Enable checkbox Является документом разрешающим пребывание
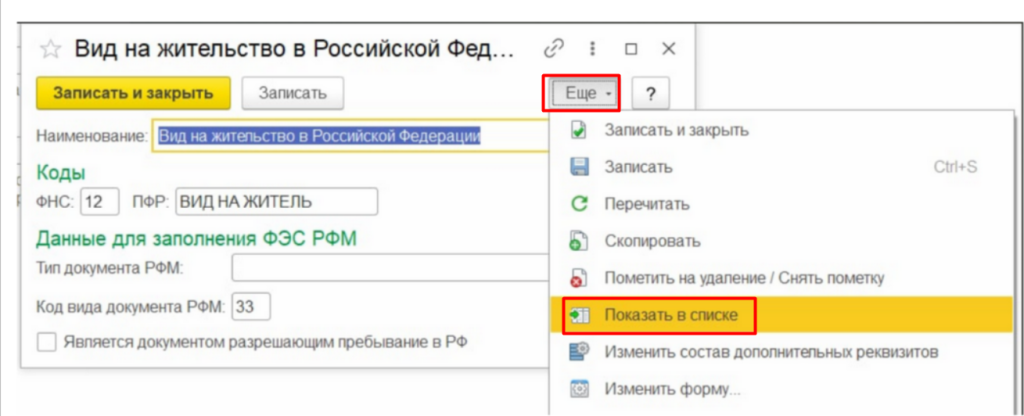 click(x=46, y=342)
